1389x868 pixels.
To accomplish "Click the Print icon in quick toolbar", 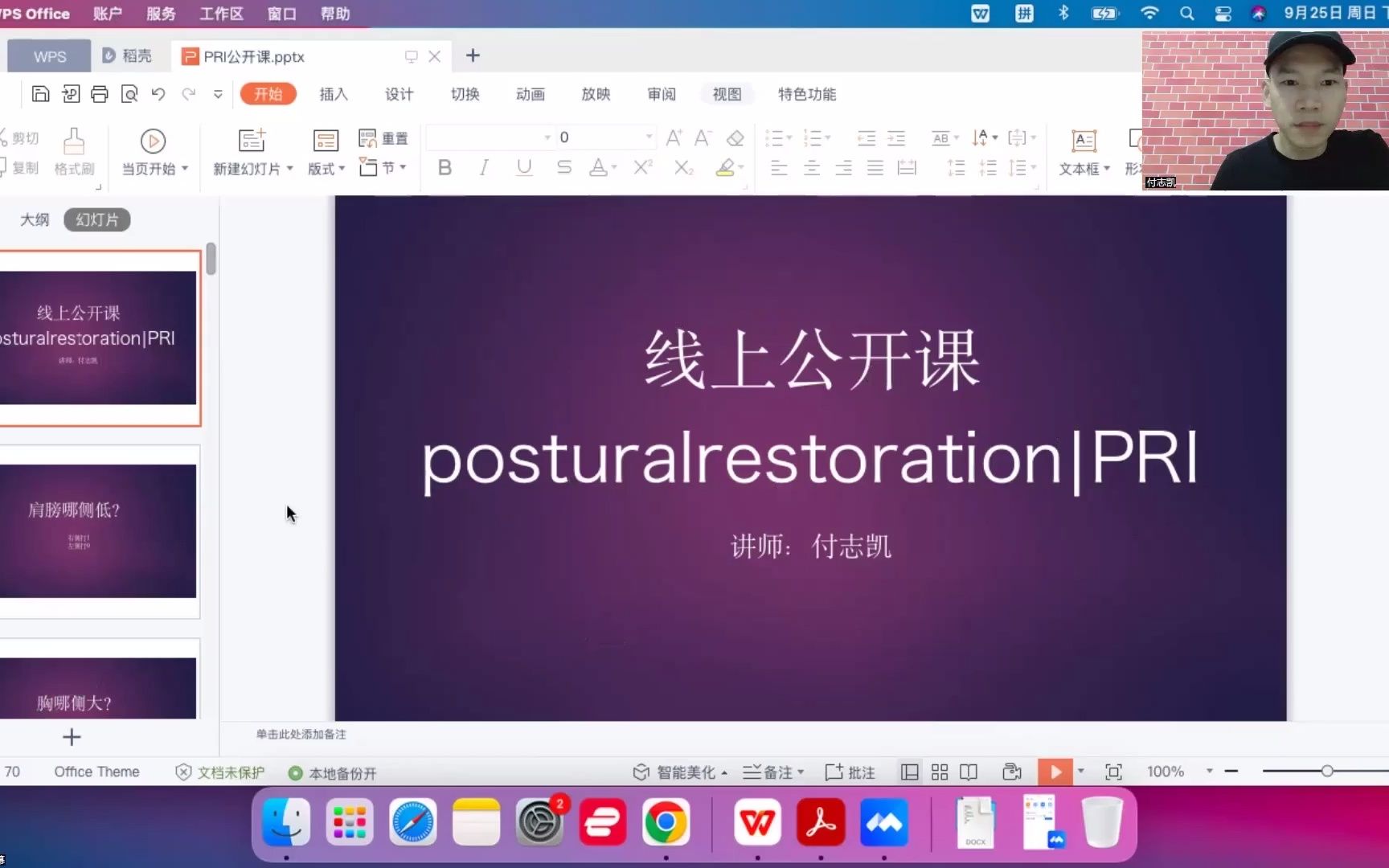I will click(x=99, y=94).
